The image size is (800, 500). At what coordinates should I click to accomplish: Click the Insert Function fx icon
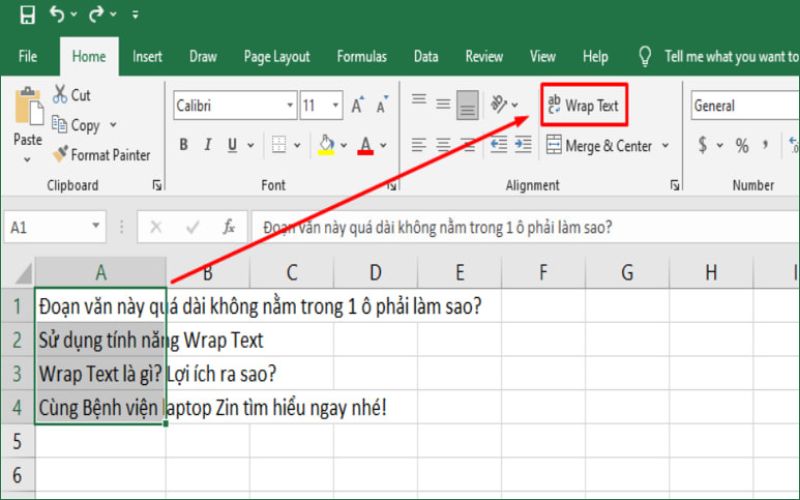229,227
